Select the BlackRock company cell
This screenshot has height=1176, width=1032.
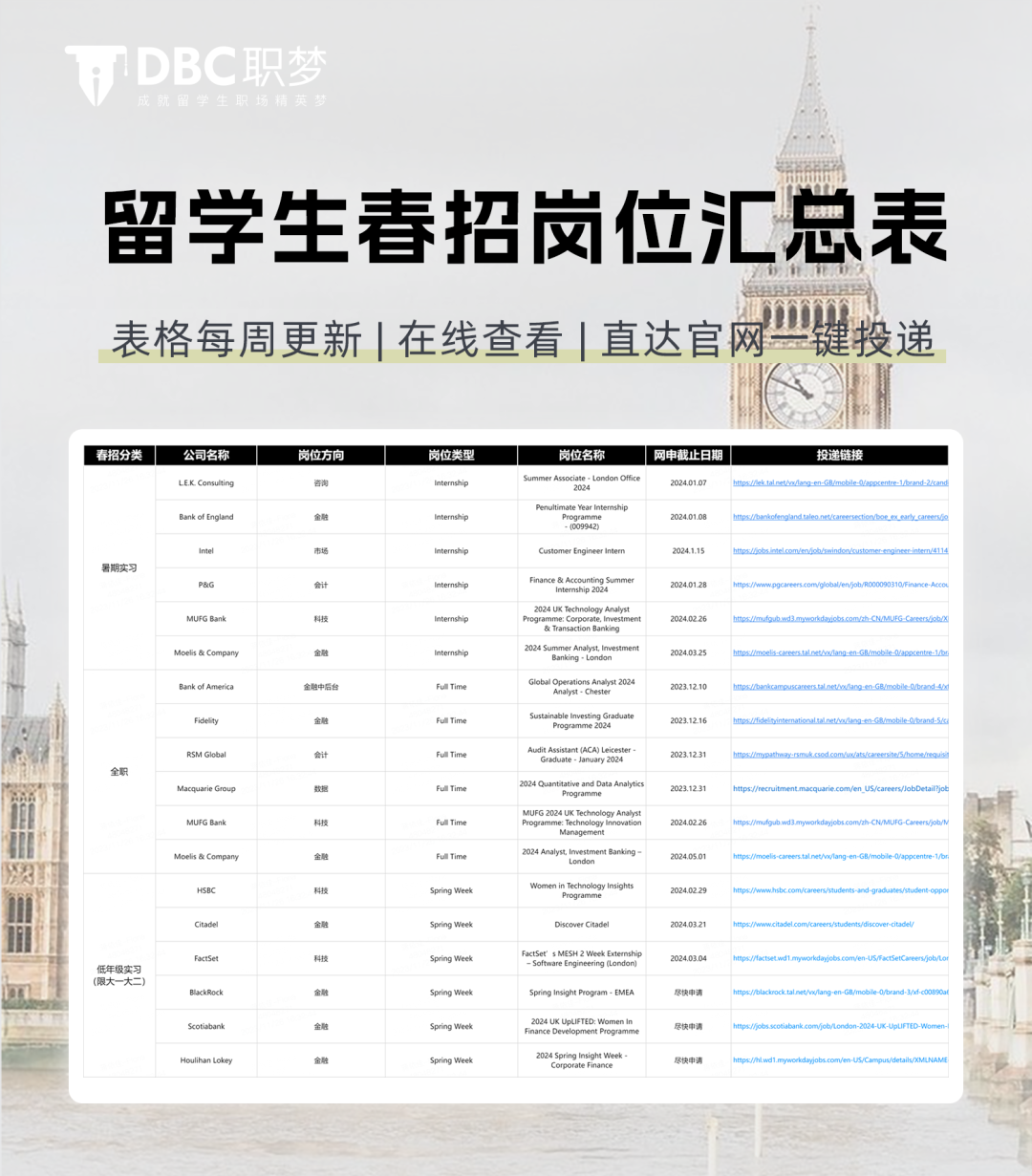(206, 993)
